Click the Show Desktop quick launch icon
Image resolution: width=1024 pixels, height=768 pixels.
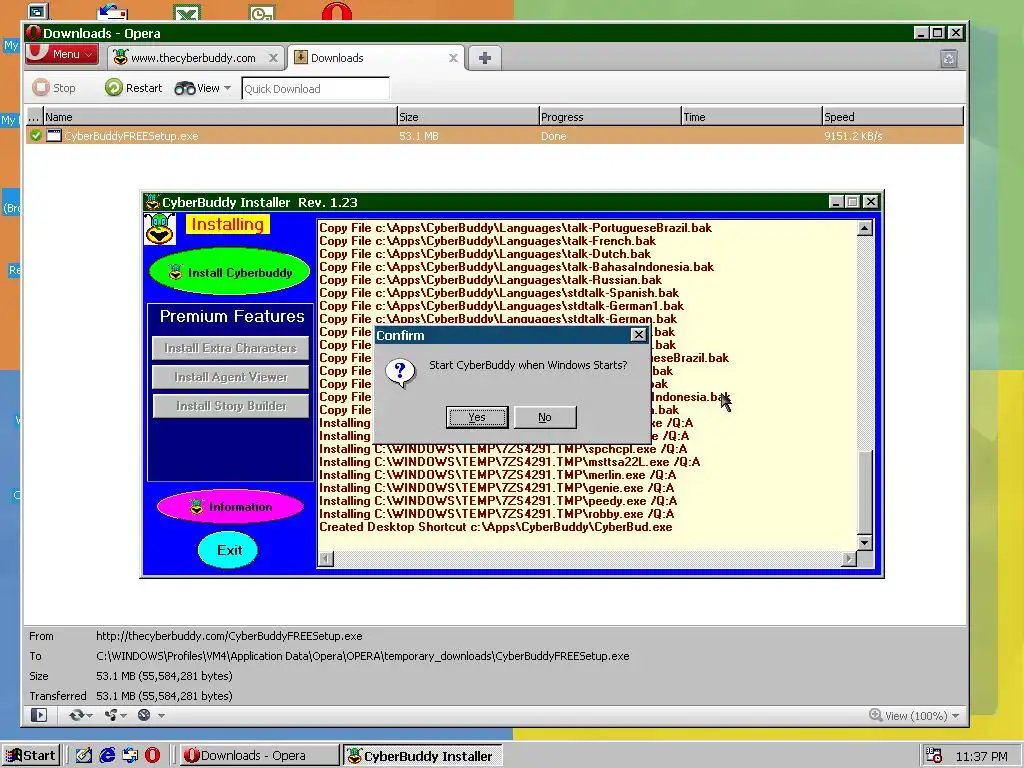[x=84, y=756]
